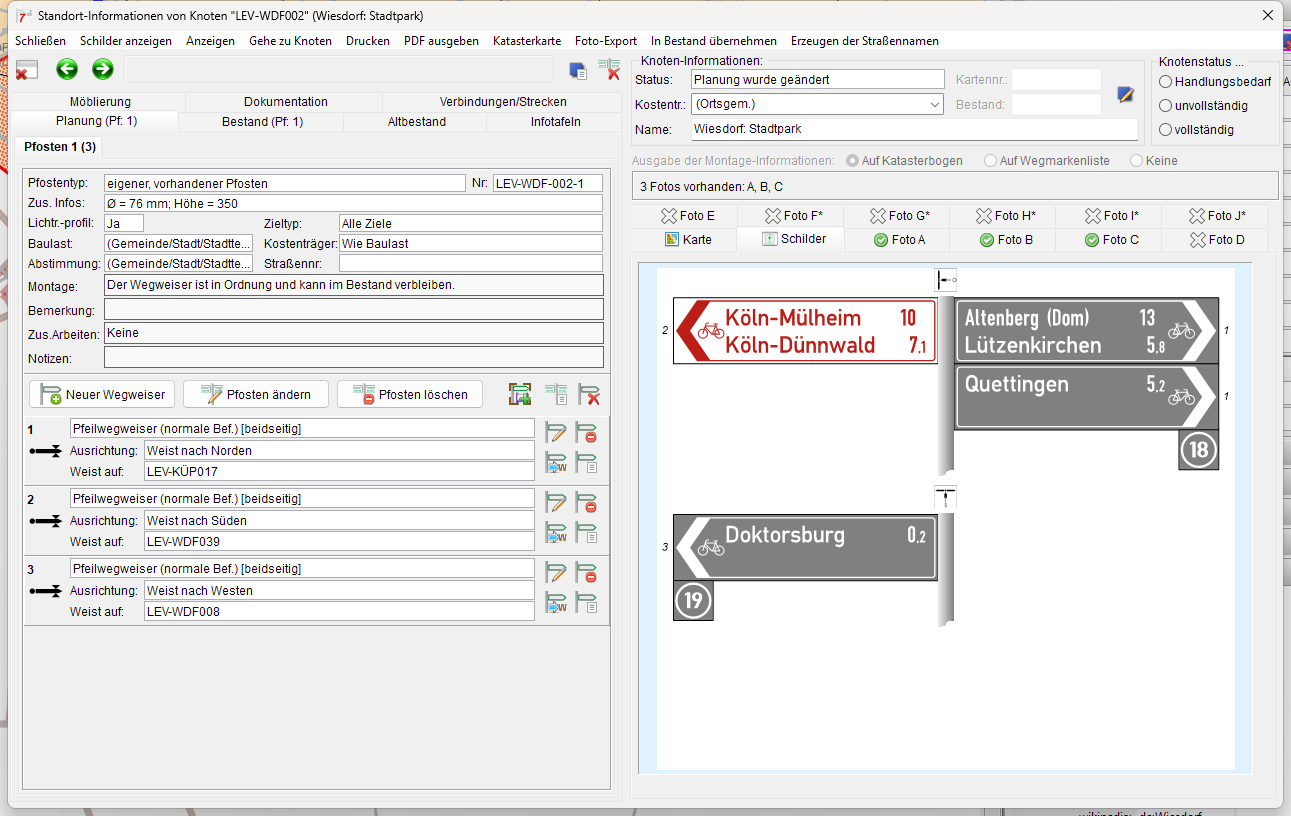Click Pfosten löschen button

pos(410,394)
